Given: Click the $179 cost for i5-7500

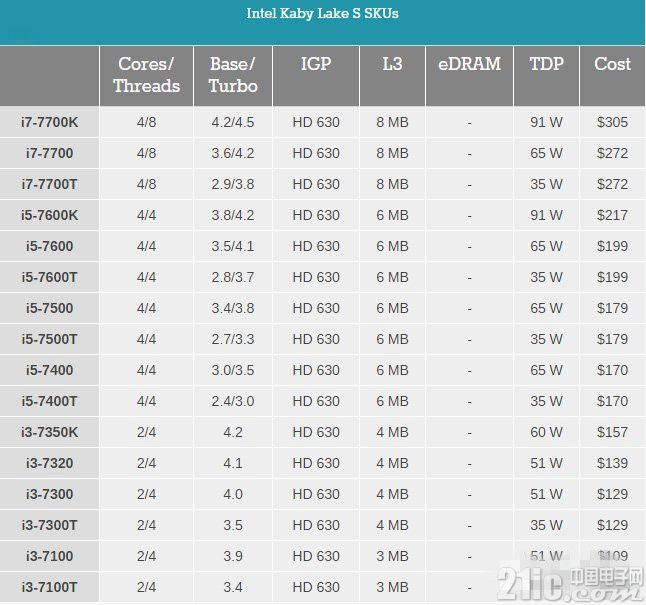Looking at the screenshot, I should click(x=612, y=308).
